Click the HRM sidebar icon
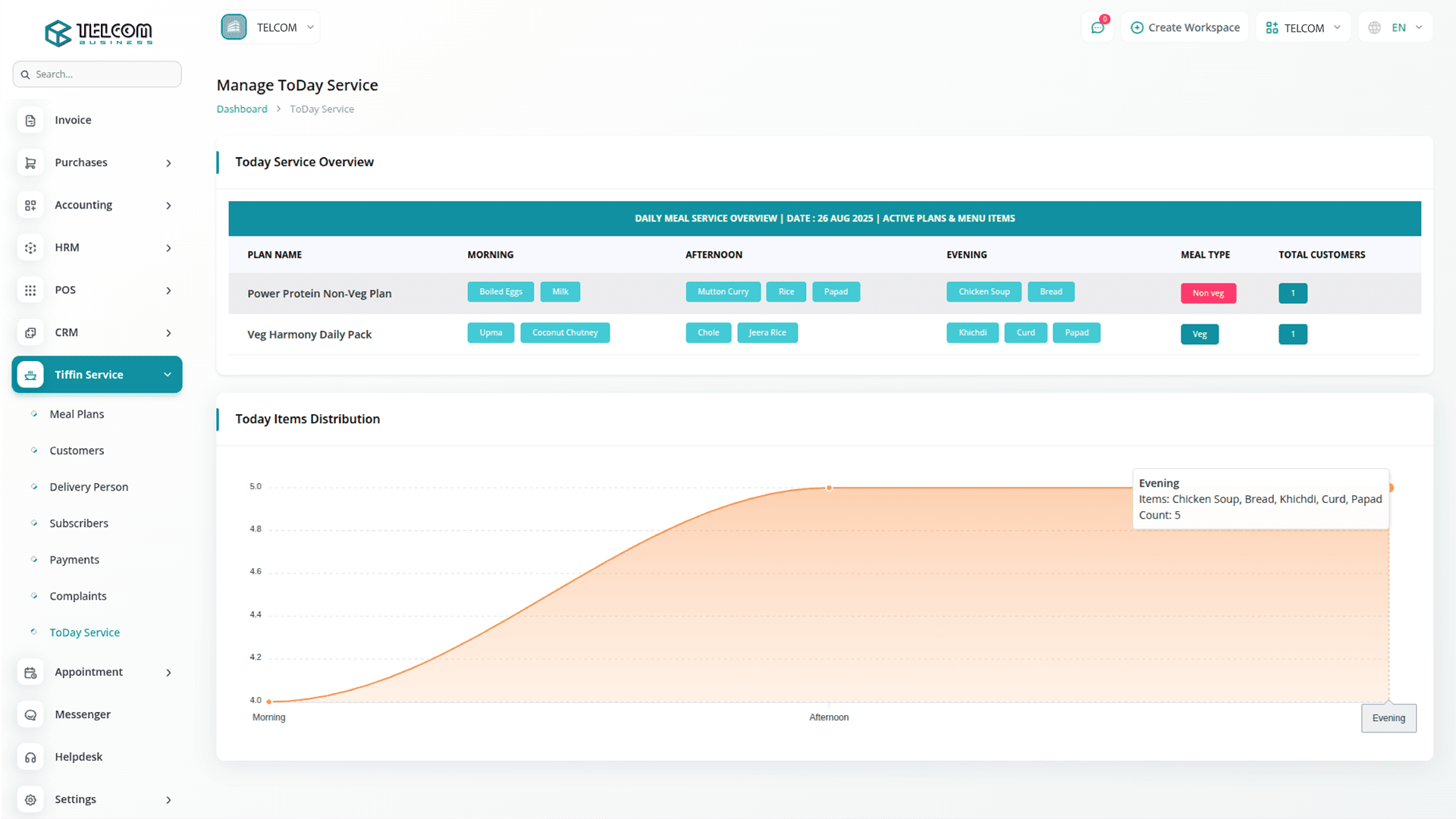The height and width of the screenshot is (819, 1456). pyautogui.click(x=30, y=248)
